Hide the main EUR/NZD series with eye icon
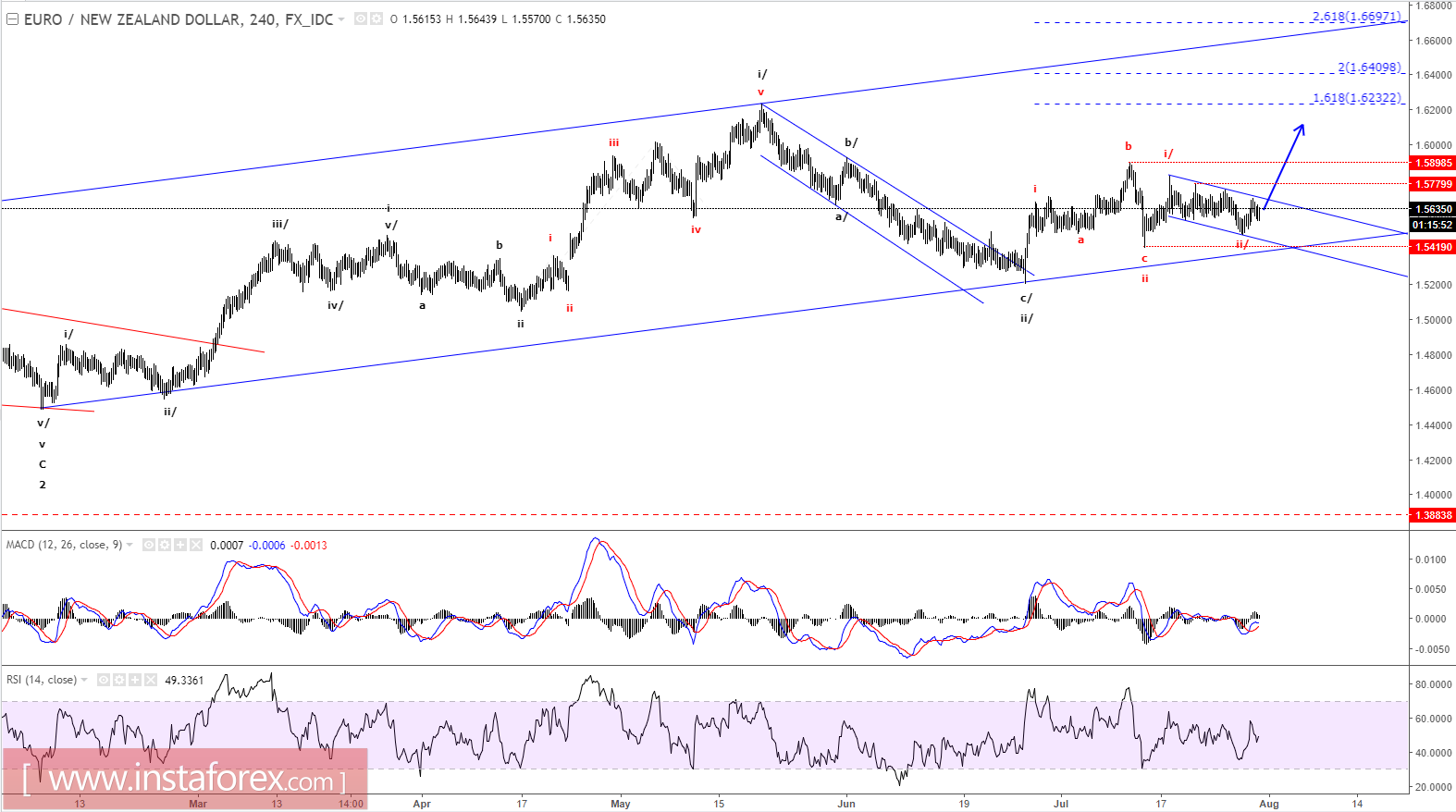The width and height of the screenshot is (1456, 812). (361, 18)
